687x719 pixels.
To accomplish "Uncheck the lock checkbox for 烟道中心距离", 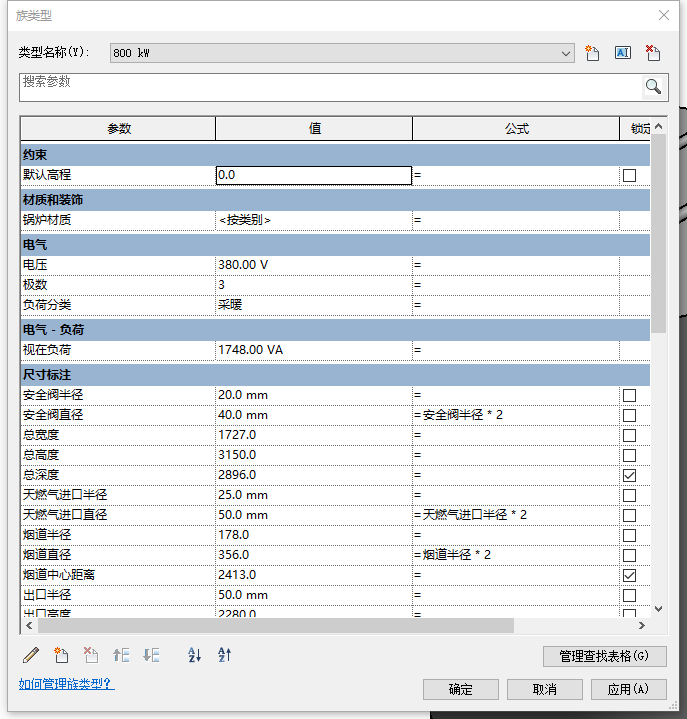I will click(x=629, y=575).
